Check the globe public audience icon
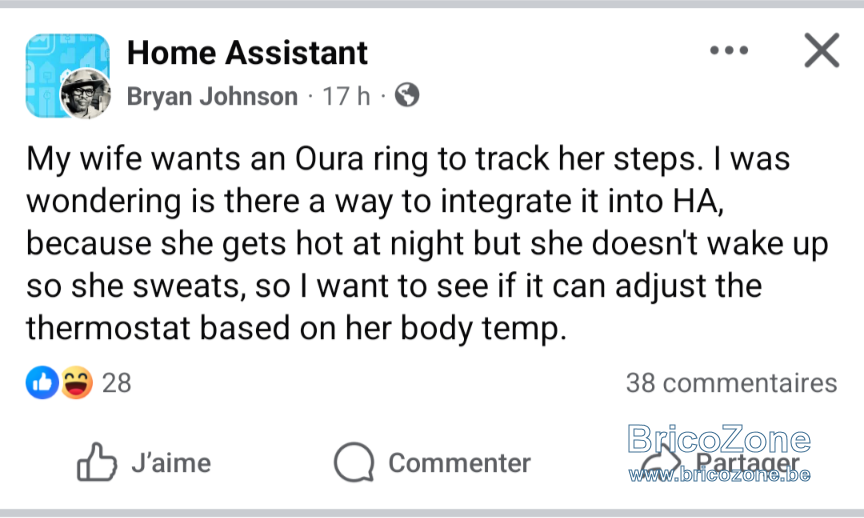 click(x=407, y=95)
